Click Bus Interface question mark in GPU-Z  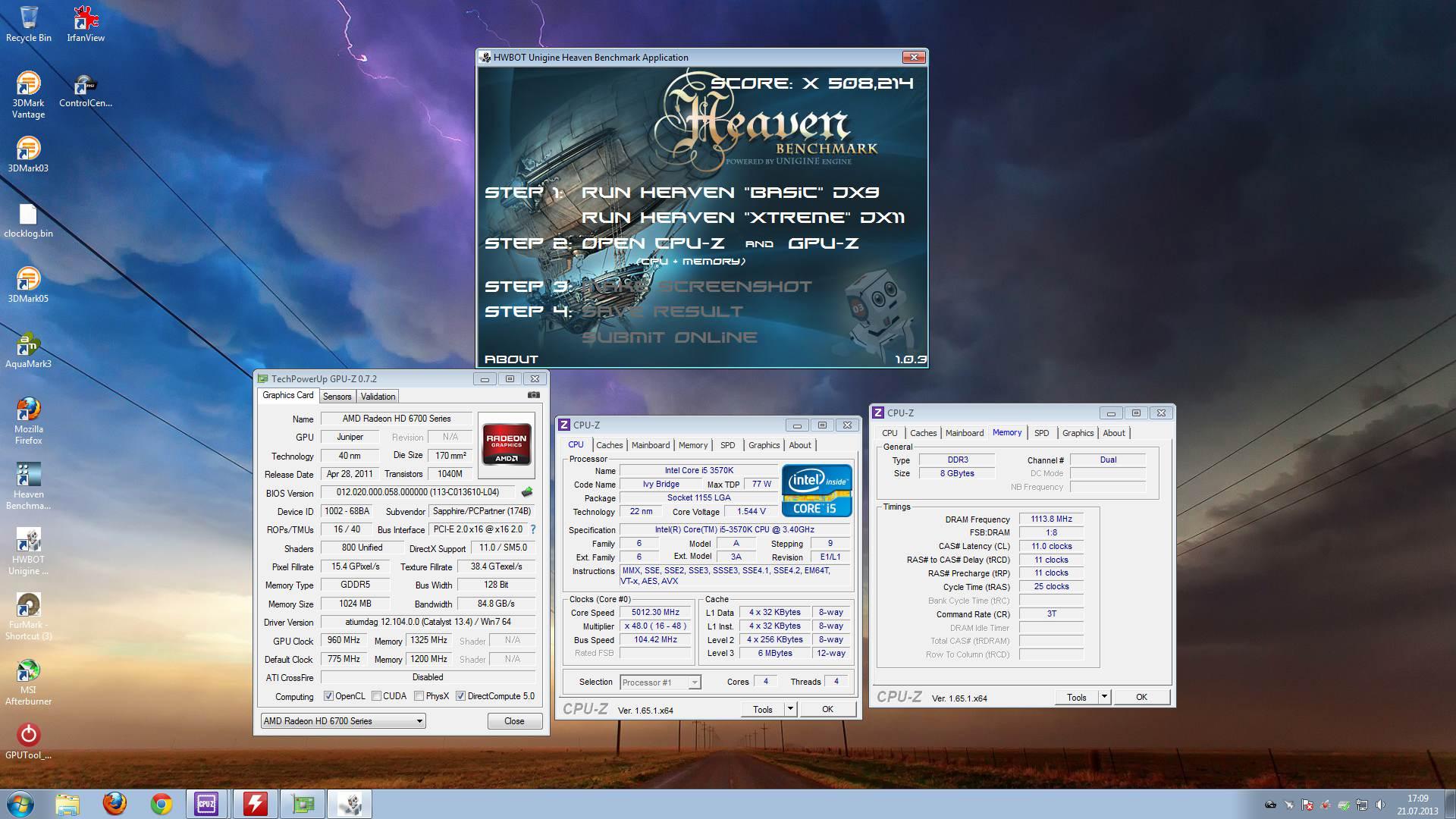pyautogui.click(x=532, y=529)
